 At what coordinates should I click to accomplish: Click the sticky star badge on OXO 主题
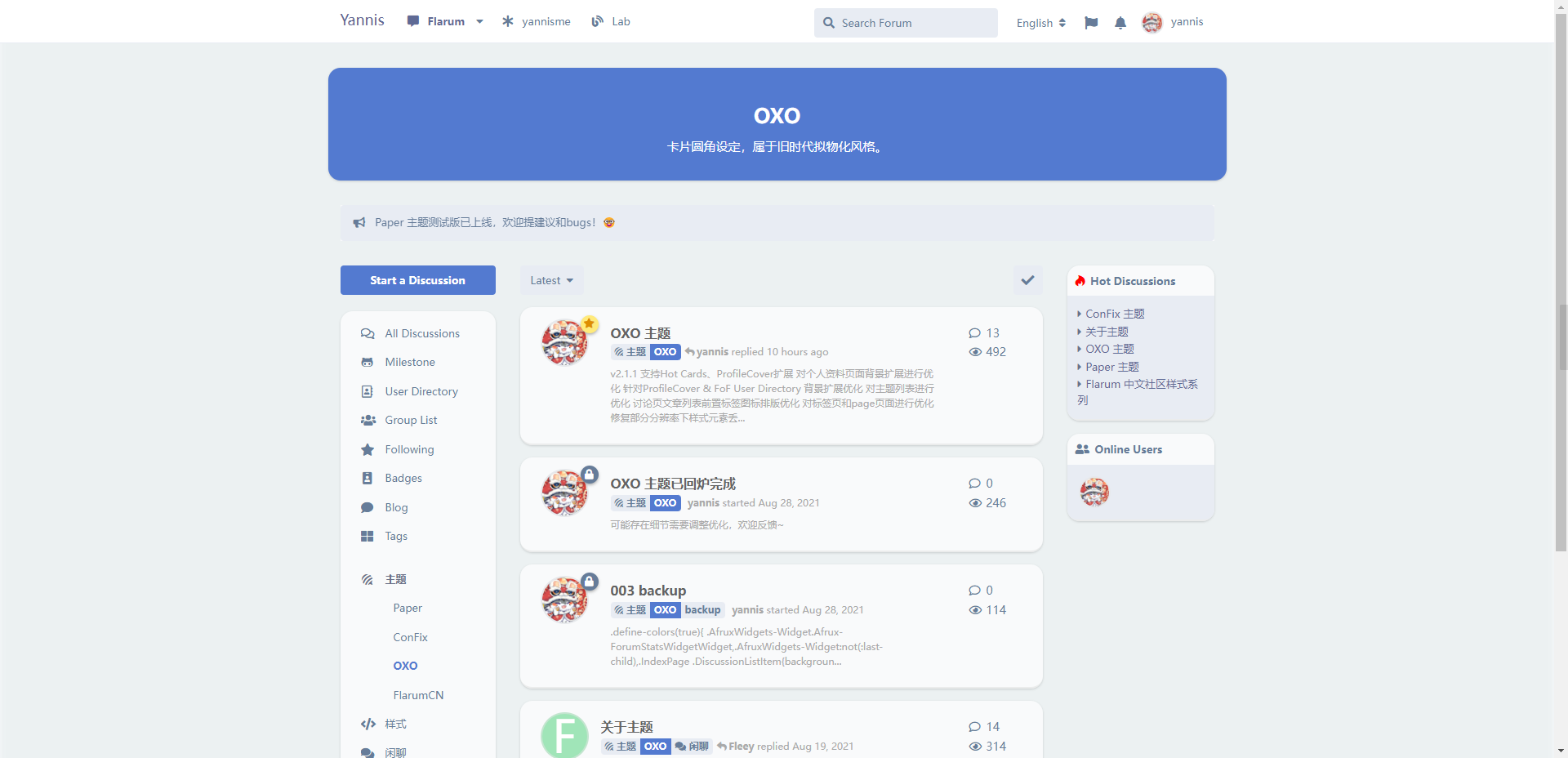[590, 323]
